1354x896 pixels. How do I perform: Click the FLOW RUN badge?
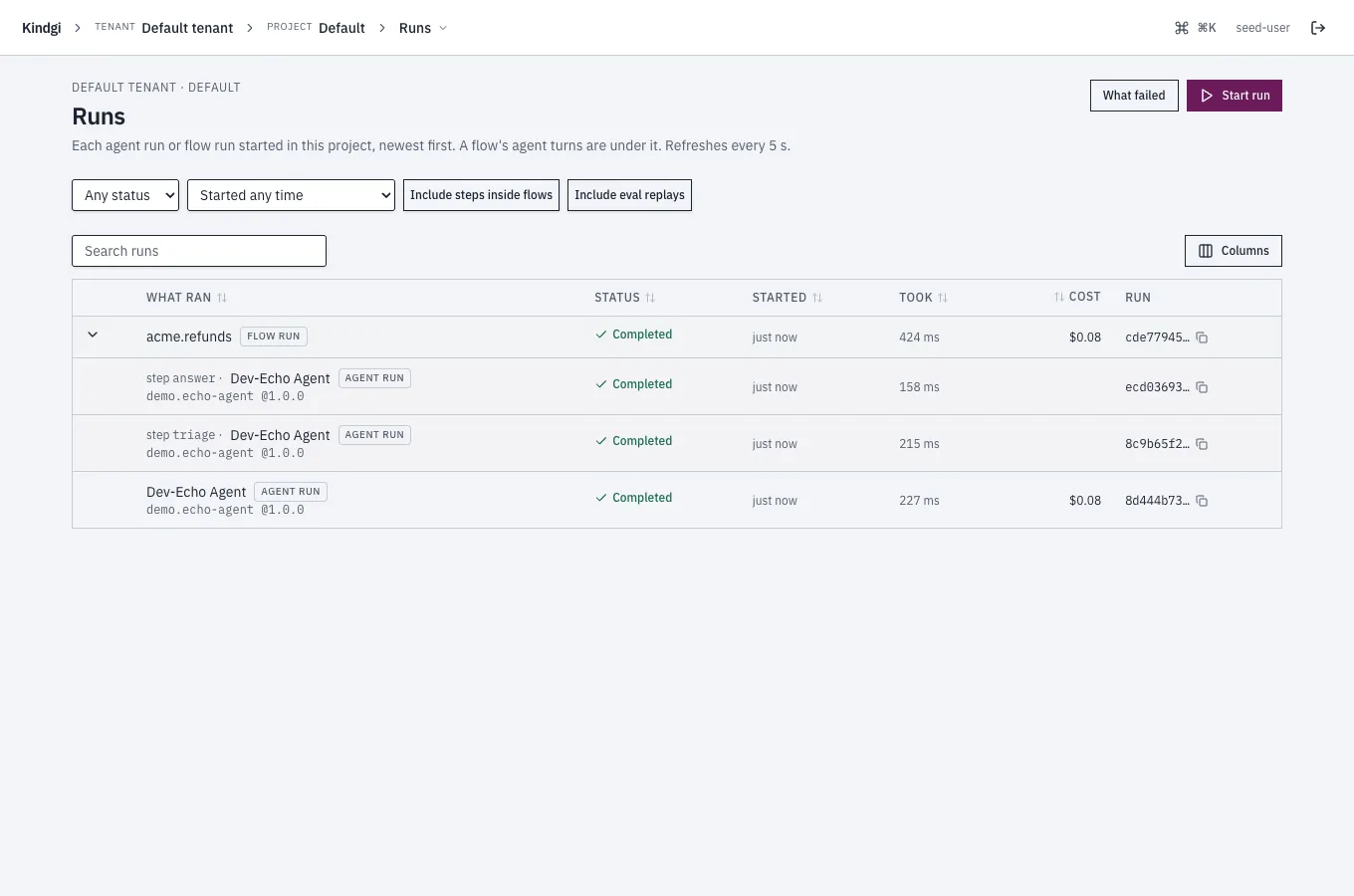click(274, 336)
